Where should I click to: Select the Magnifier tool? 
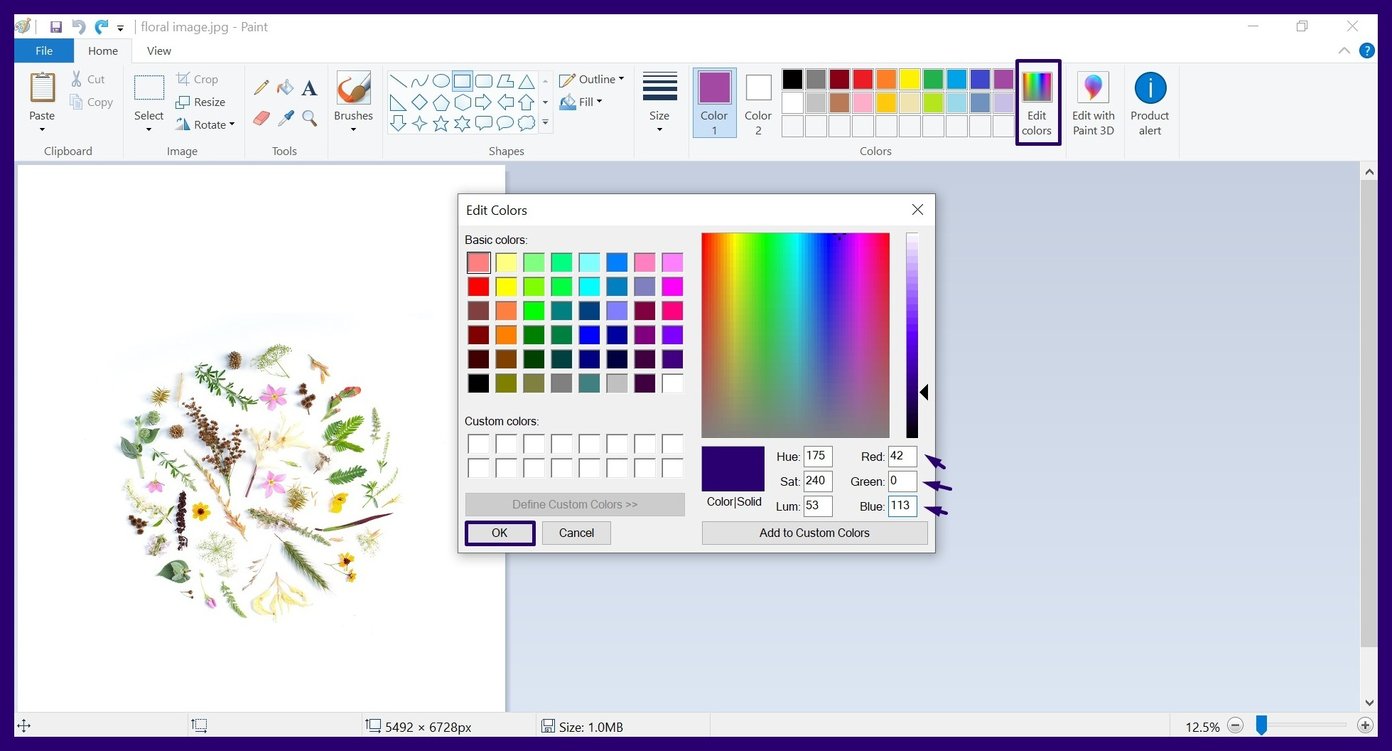pyautogui.click(x=308, y=116)
